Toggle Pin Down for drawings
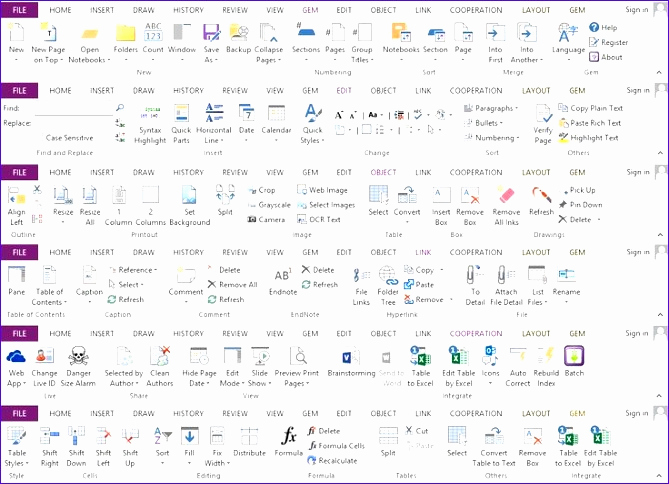 (581, 204)
